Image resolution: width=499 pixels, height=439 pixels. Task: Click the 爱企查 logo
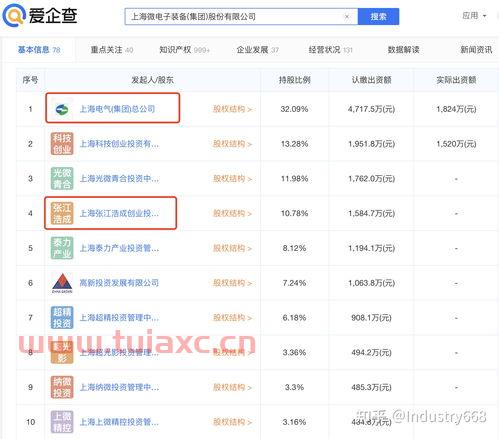pyautogui.click(x=40, y=15)
